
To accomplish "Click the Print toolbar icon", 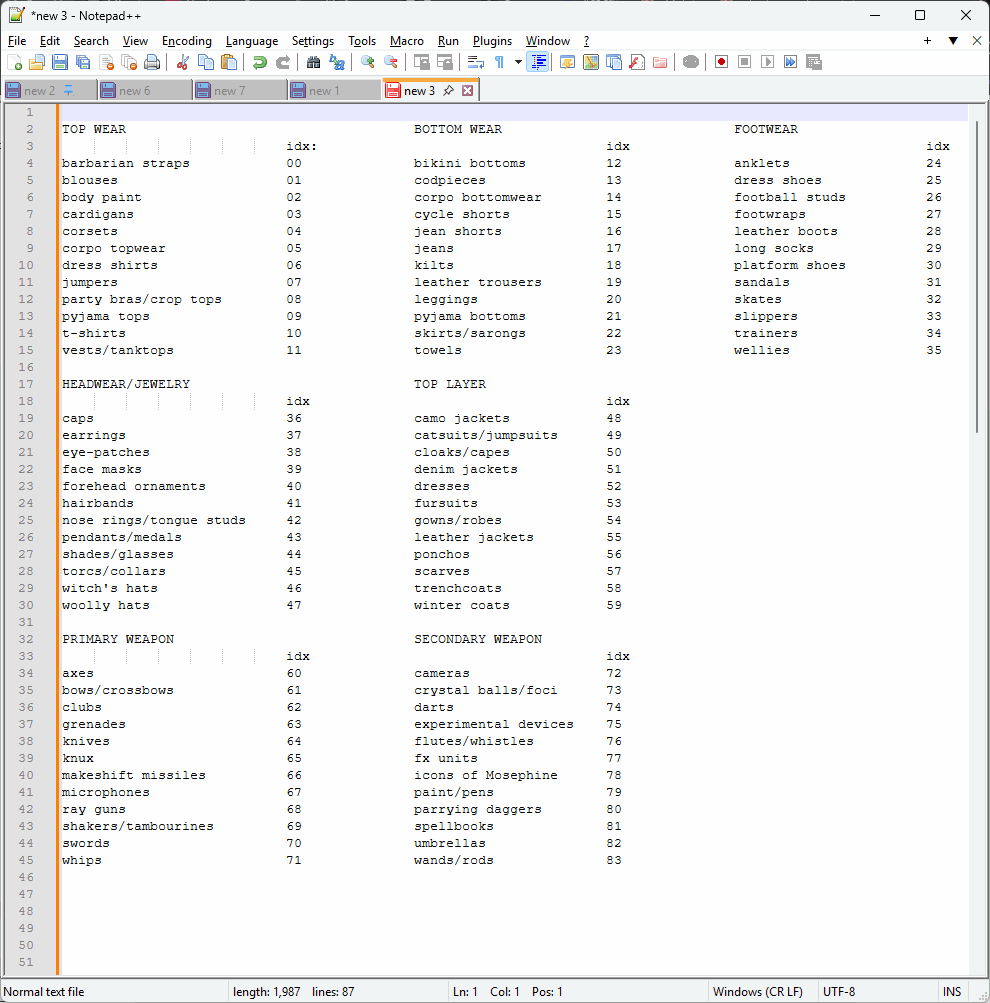I will pos(152,62).
